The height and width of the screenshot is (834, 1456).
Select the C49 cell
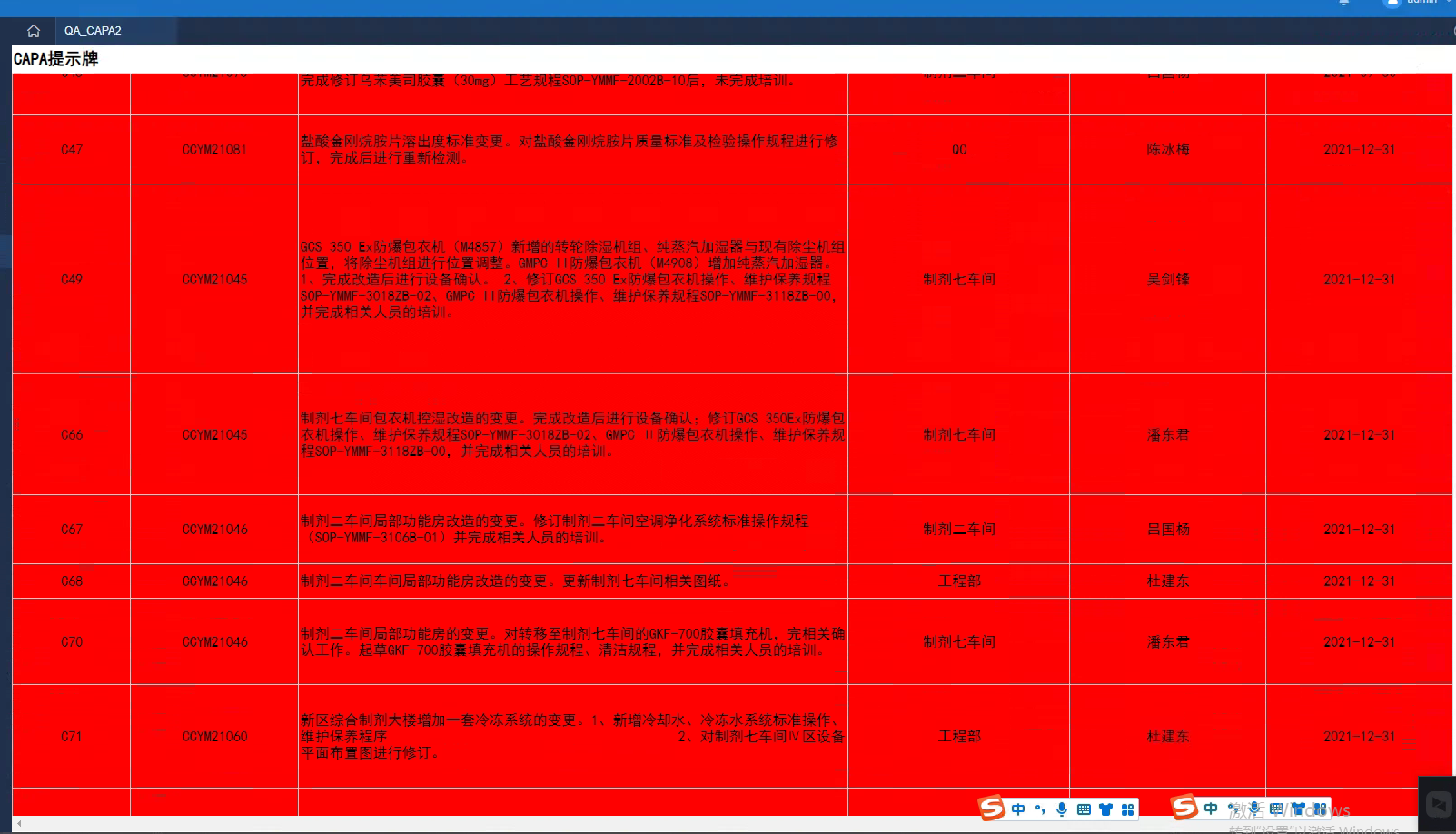[72, 280]
